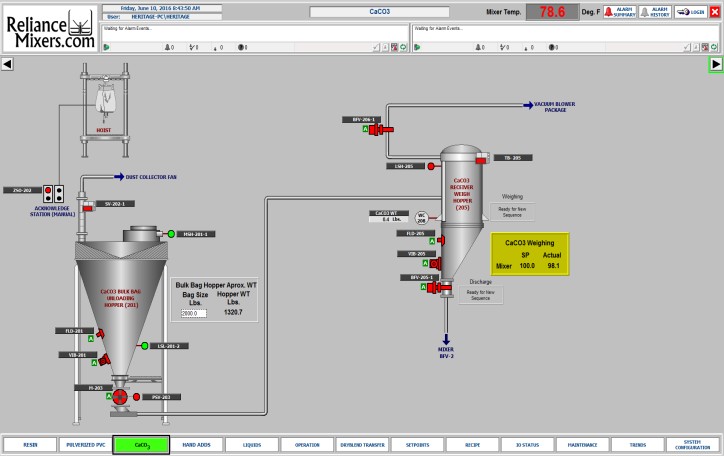The width and height of the screenshot is (724, 456).
Task: Click the TB-205 device on receiver hopper
Action: [x=481, y=158]
